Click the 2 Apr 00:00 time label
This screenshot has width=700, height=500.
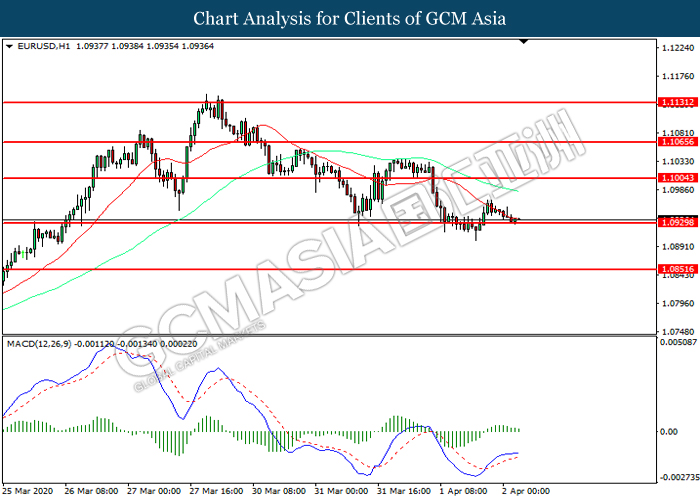coord(526,491)
